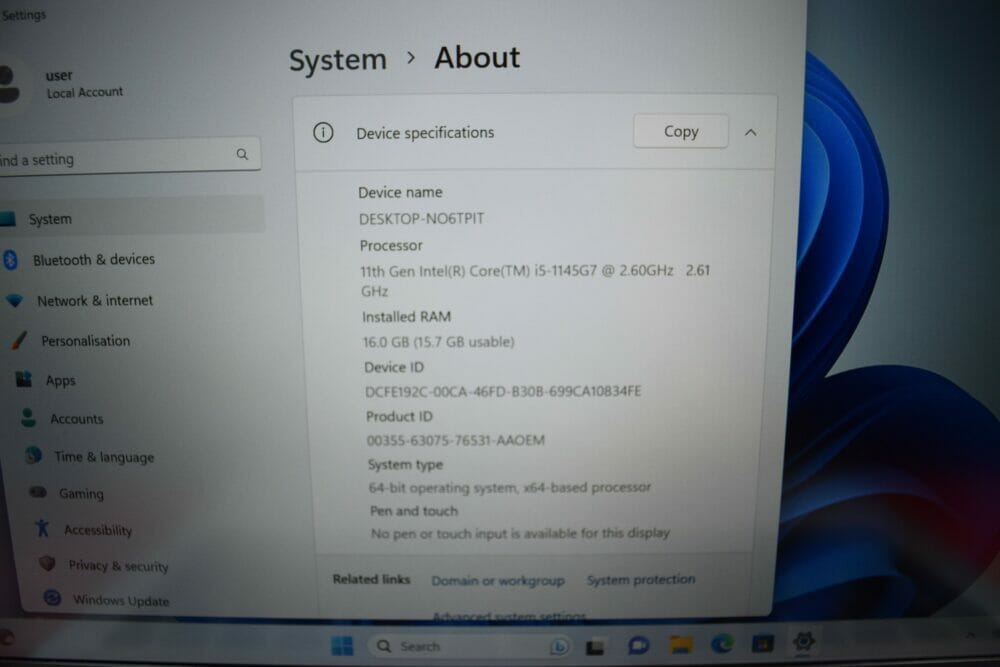
Task: Click the Accessibility figure icon
Action: click(42, 528)
